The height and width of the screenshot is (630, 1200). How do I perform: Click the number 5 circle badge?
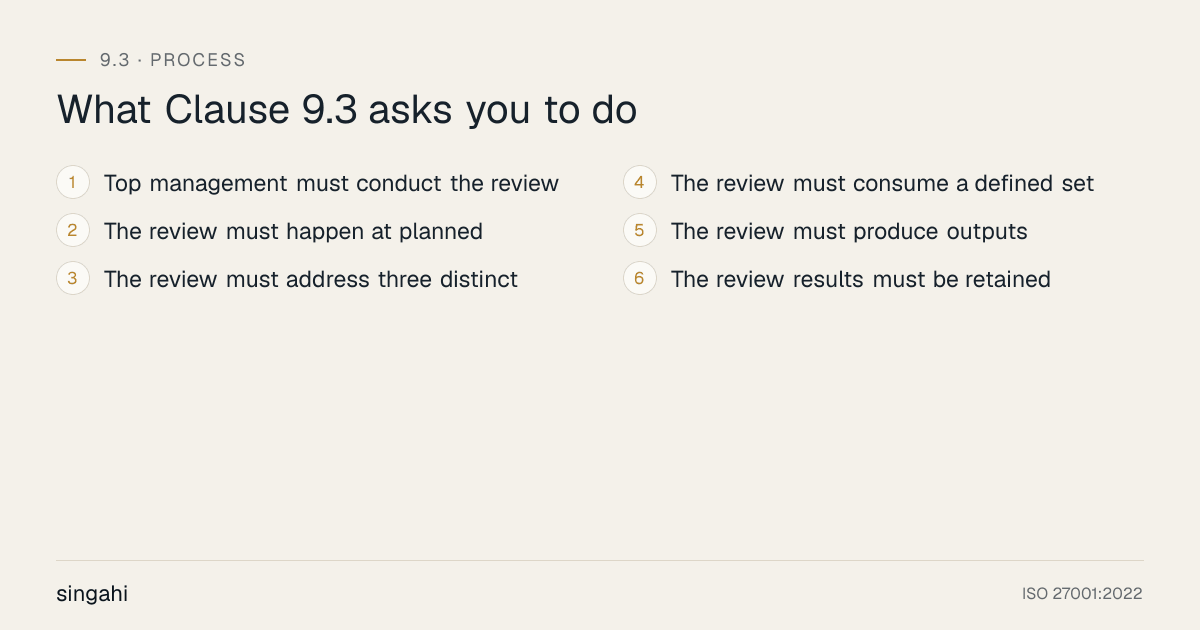(640, 231)
